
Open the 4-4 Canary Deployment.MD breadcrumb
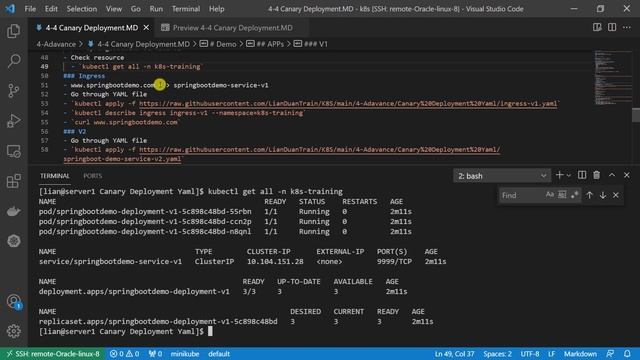click(x=143, y=44)
